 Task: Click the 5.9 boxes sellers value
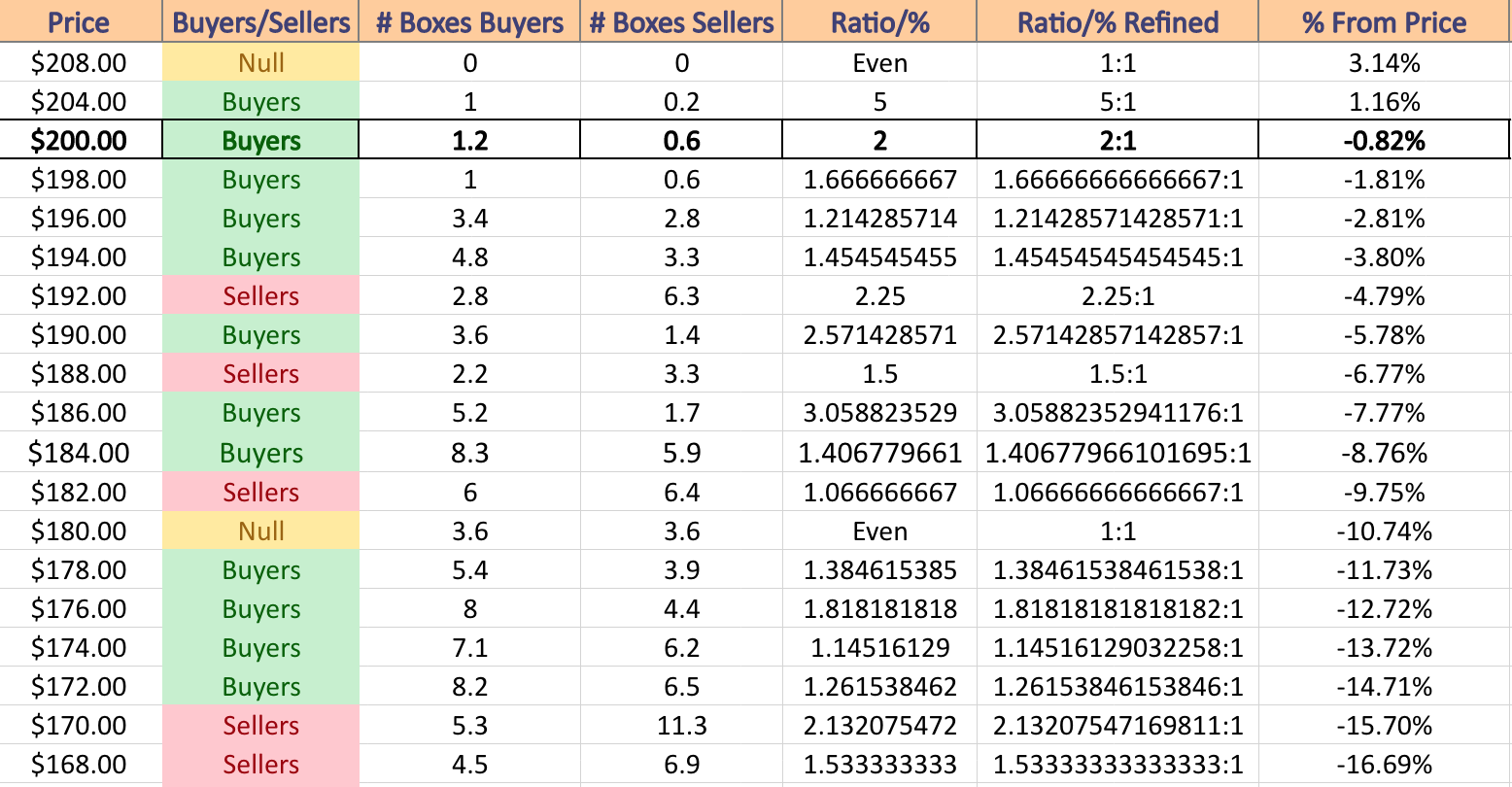click(x=682, y=453)
